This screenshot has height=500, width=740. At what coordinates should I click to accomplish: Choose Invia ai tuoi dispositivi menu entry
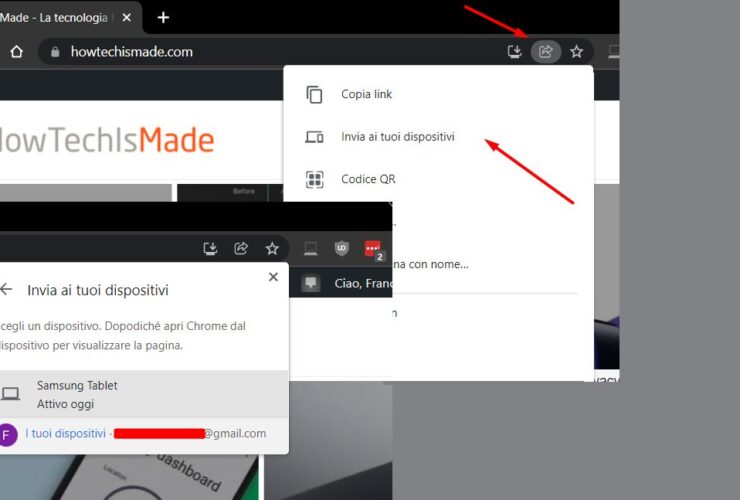pyautogui.click(x=438, y=136)
